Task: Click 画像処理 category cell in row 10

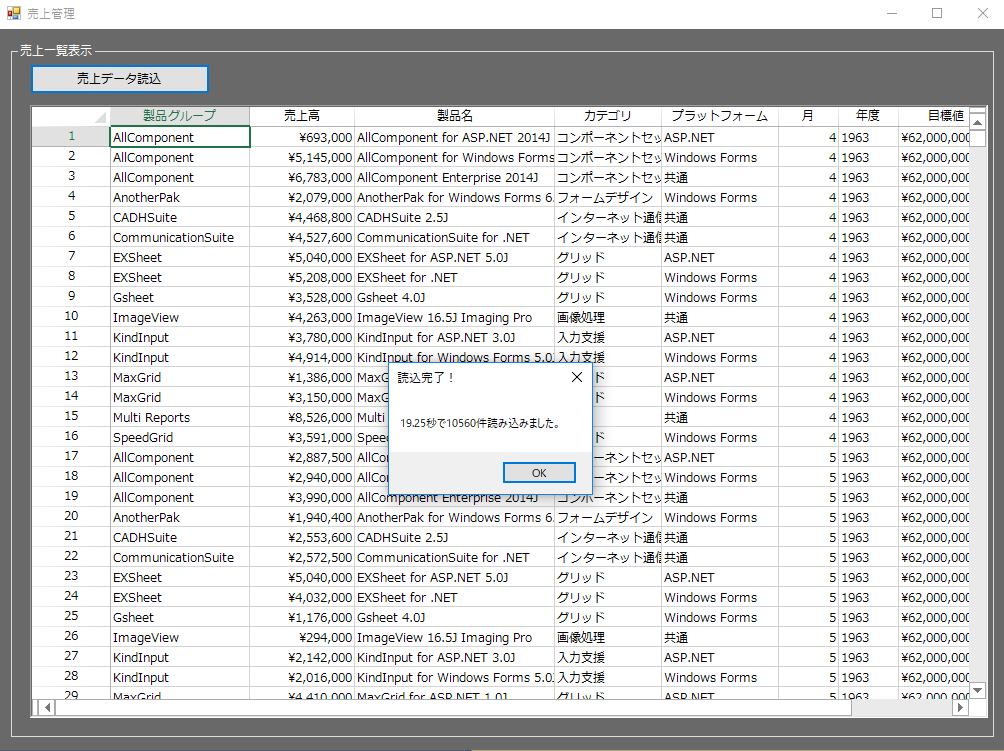Action: [x=608, y=317]
